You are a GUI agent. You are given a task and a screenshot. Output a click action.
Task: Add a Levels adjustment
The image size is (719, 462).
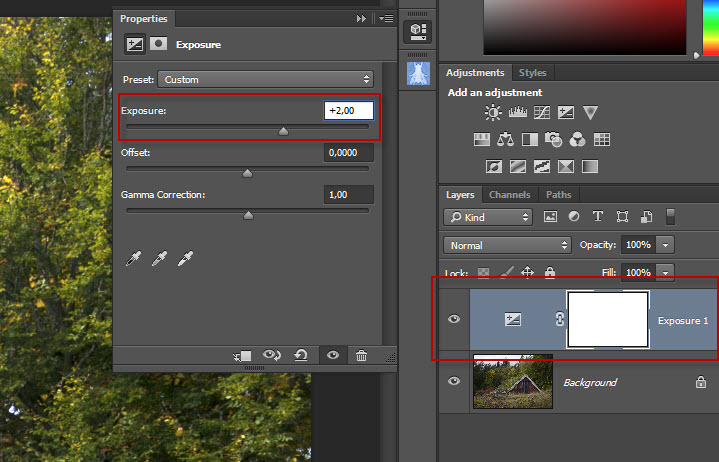pyautogui.click(x=518, y=112)
